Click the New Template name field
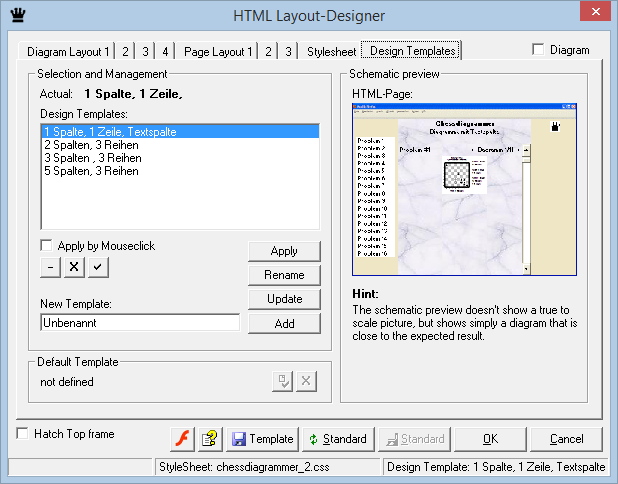The width and height of the screenshot is (618, 484). point(140,323)
